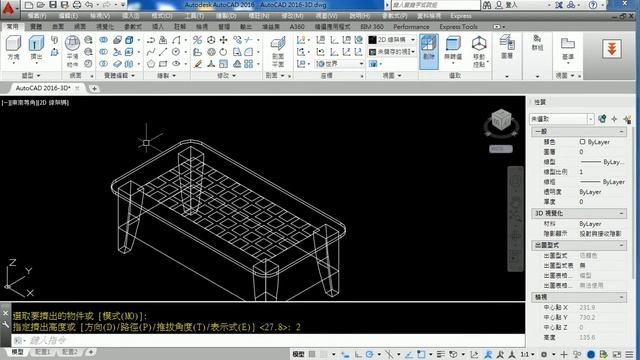Open the Performance ribbon tab
This screenshot has height=360, width=640.
pyautogui.click(x=411, y=27)
